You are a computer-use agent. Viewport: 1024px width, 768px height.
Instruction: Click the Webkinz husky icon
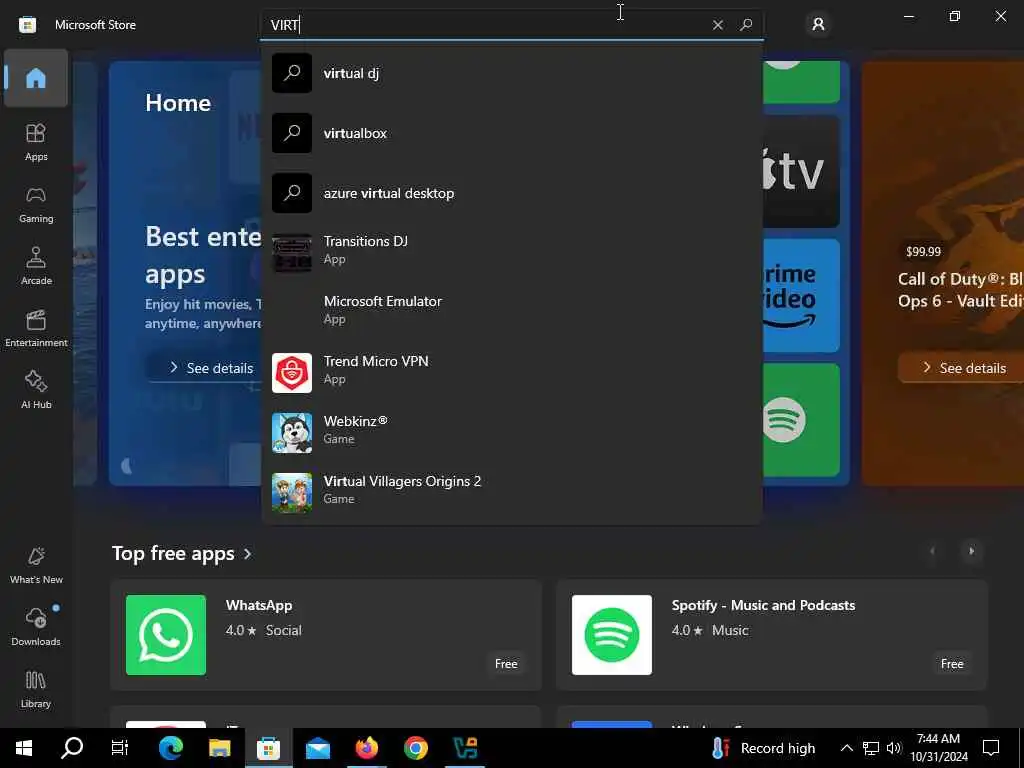pyautogui.click(x=292, y=433)
